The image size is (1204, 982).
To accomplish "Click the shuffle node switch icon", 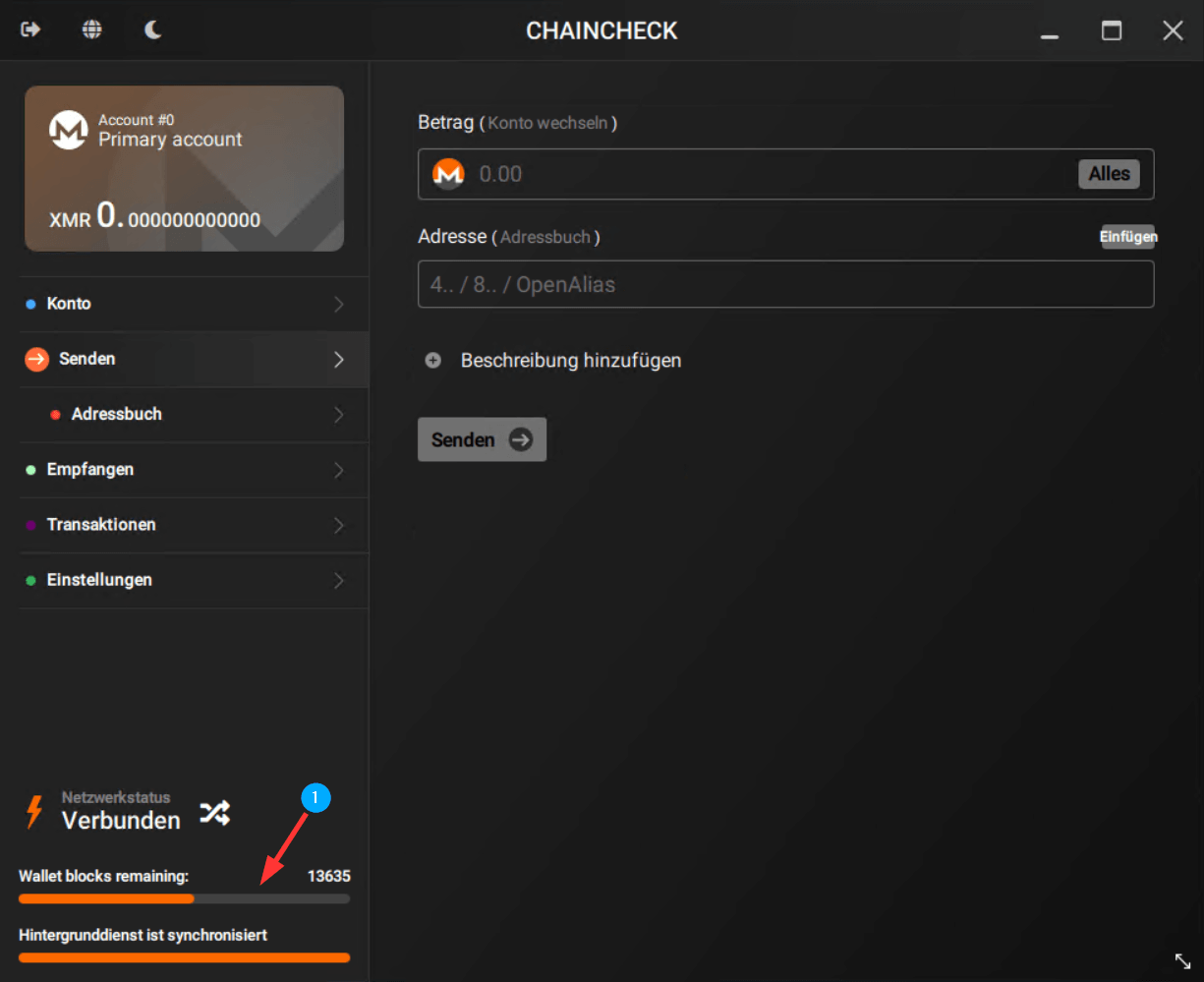I will click(x=215, y=813).
